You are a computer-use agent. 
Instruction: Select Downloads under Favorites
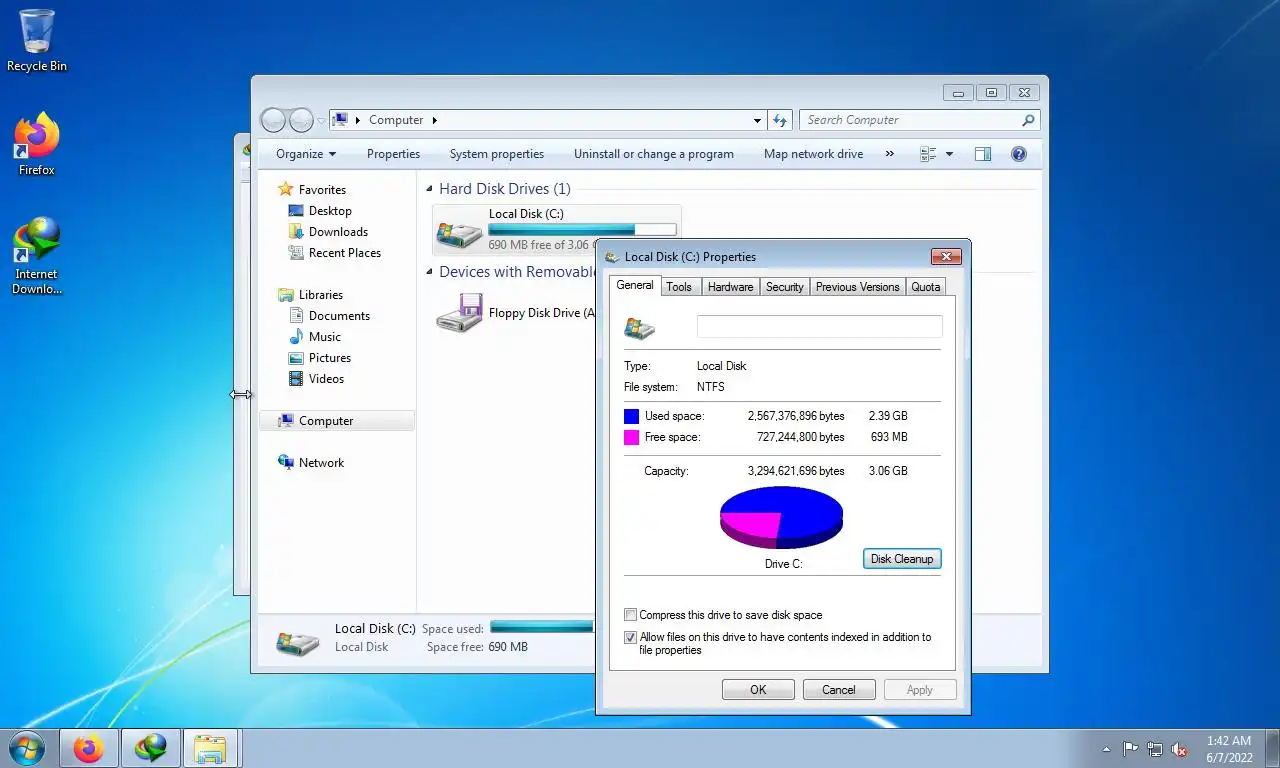pos(338,232)
